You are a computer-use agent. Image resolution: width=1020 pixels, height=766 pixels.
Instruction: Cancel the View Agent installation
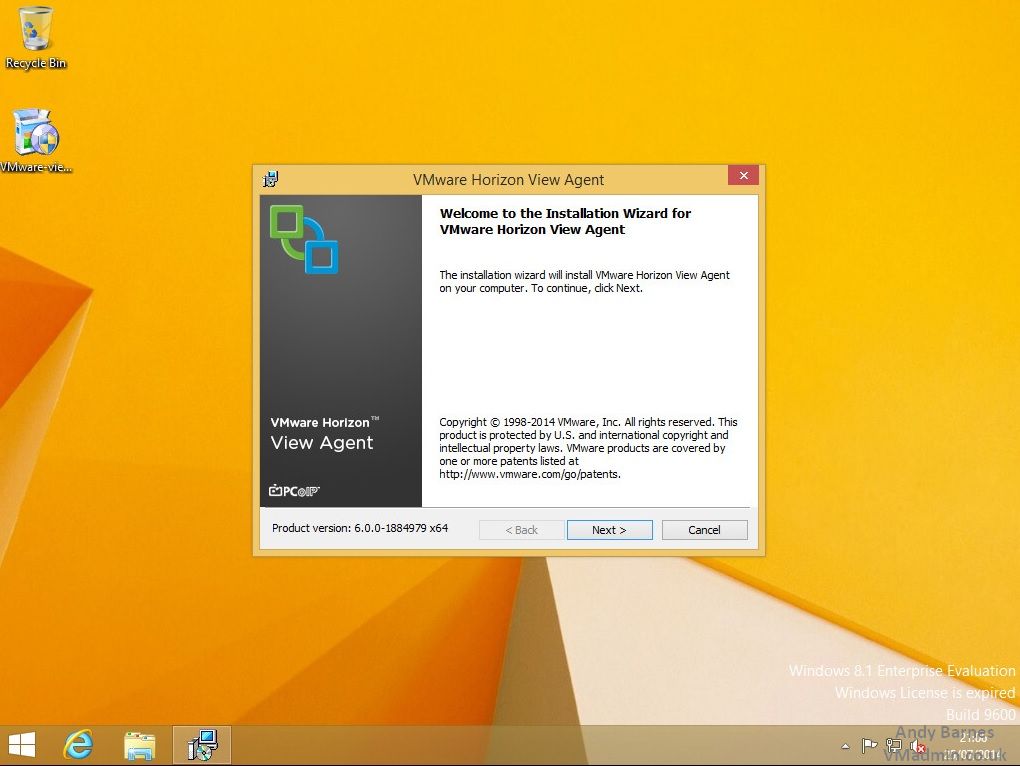[705, 530]
